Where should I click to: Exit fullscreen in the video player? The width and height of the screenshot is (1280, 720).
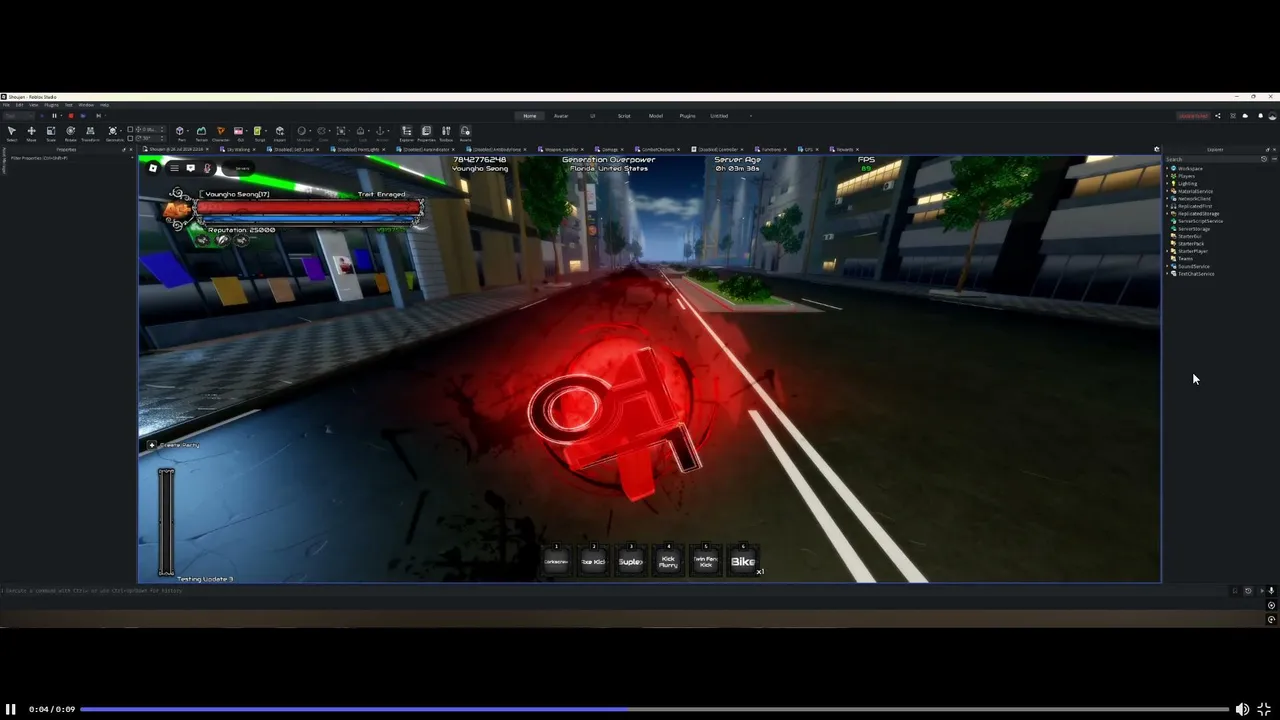click(1264, 709)
